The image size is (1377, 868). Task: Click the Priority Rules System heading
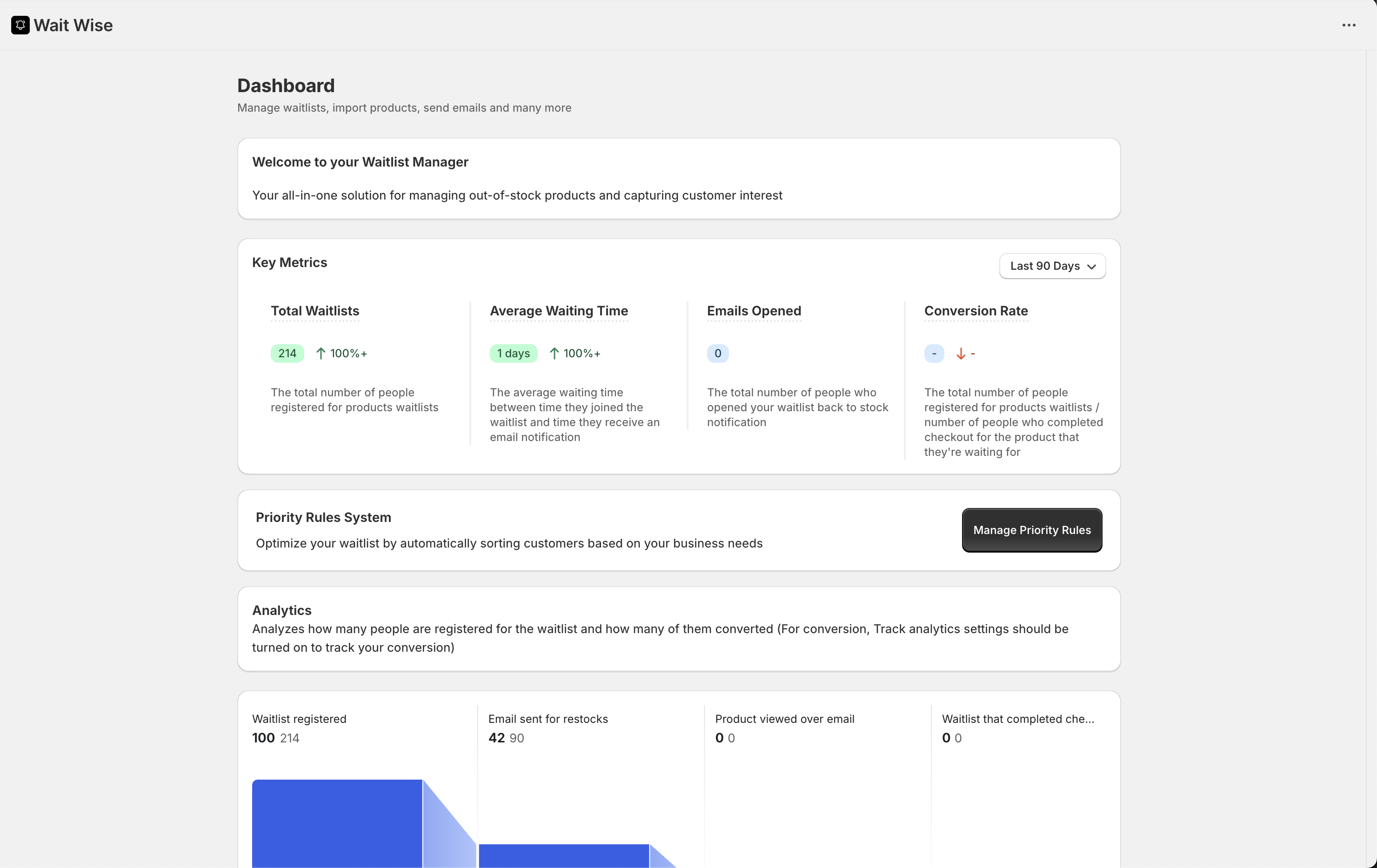click(323, 517)
